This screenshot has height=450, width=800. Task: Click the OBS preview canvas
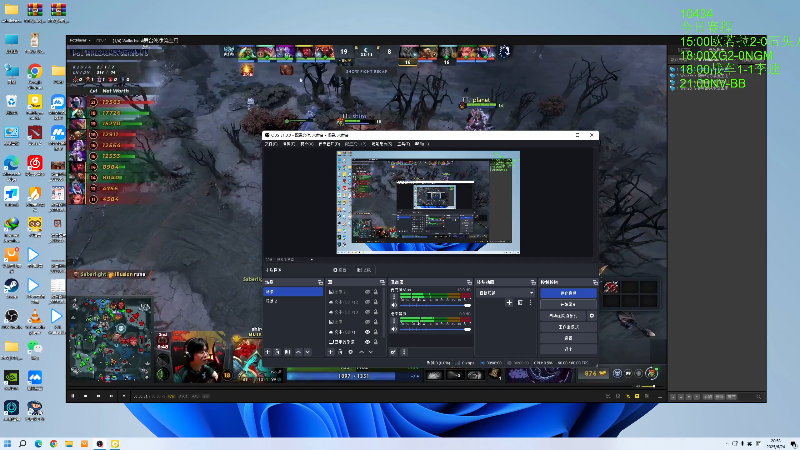point(428,202)
